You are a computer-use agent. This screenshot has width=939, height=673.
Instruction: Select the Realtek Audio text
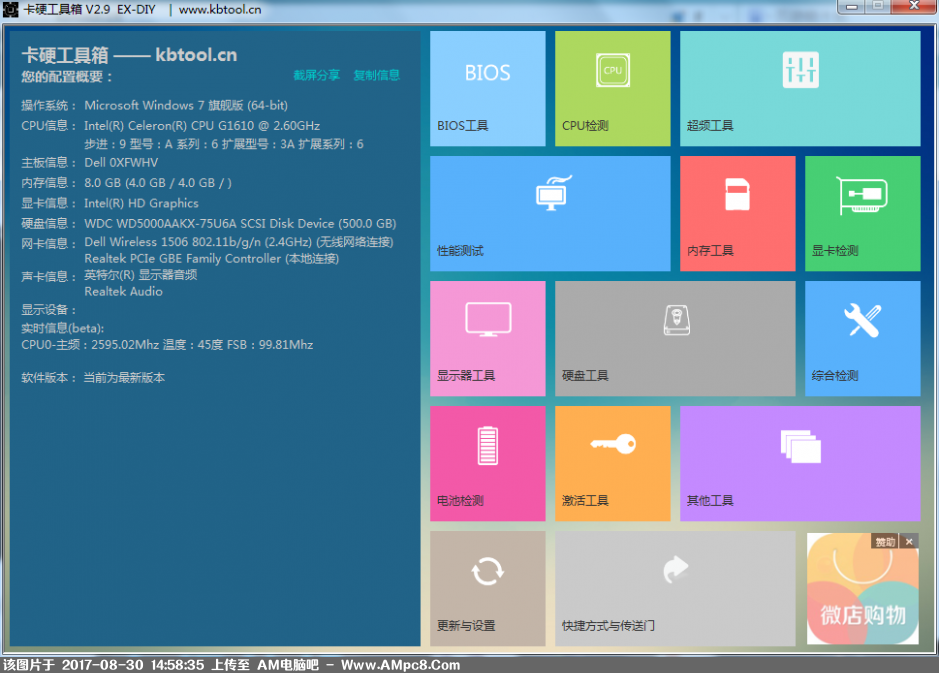tap(123, 292)
